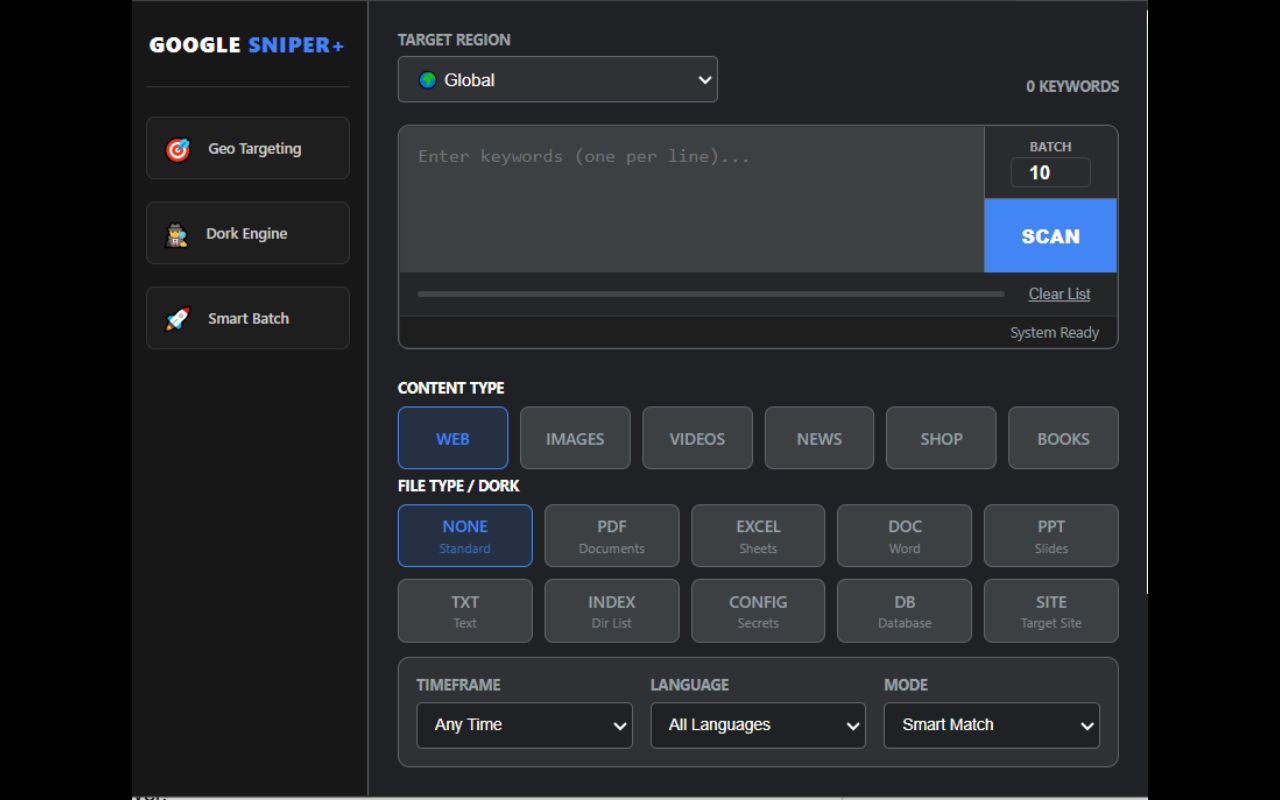Screen dimensions: 1280x800
Task: Select NEWS content type
Action: click(819, 438)
